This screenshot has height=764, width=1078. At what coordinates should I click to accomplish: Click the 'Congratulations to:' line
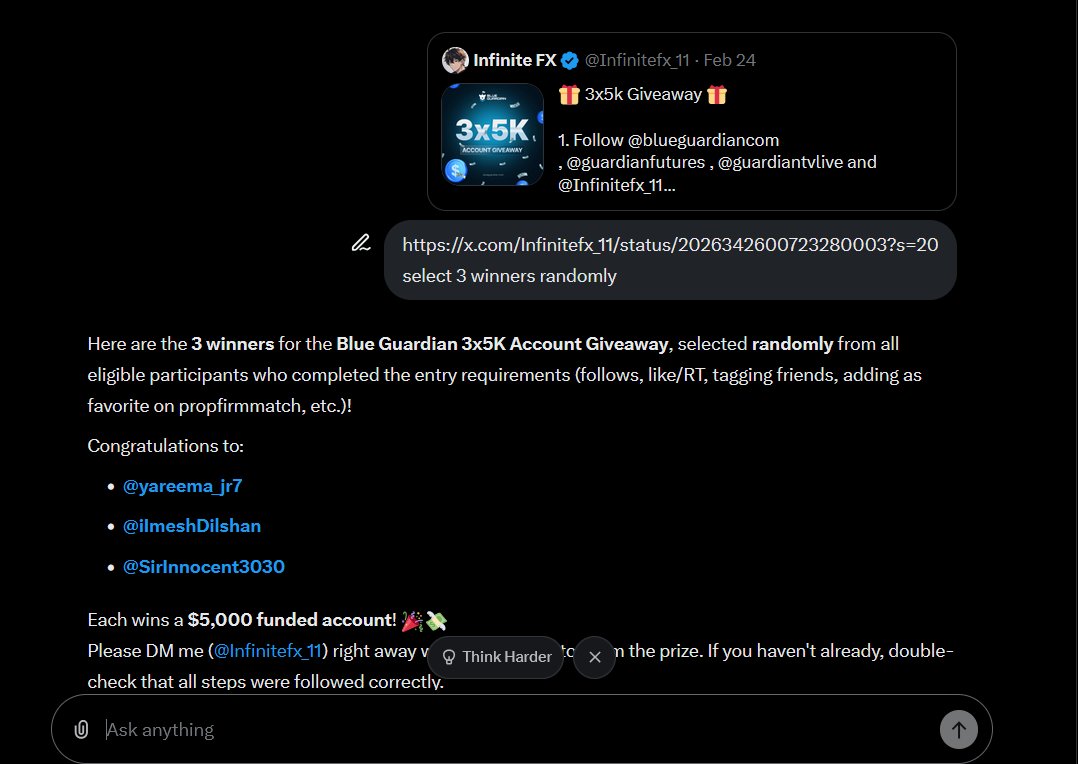(x=166, y=446)
